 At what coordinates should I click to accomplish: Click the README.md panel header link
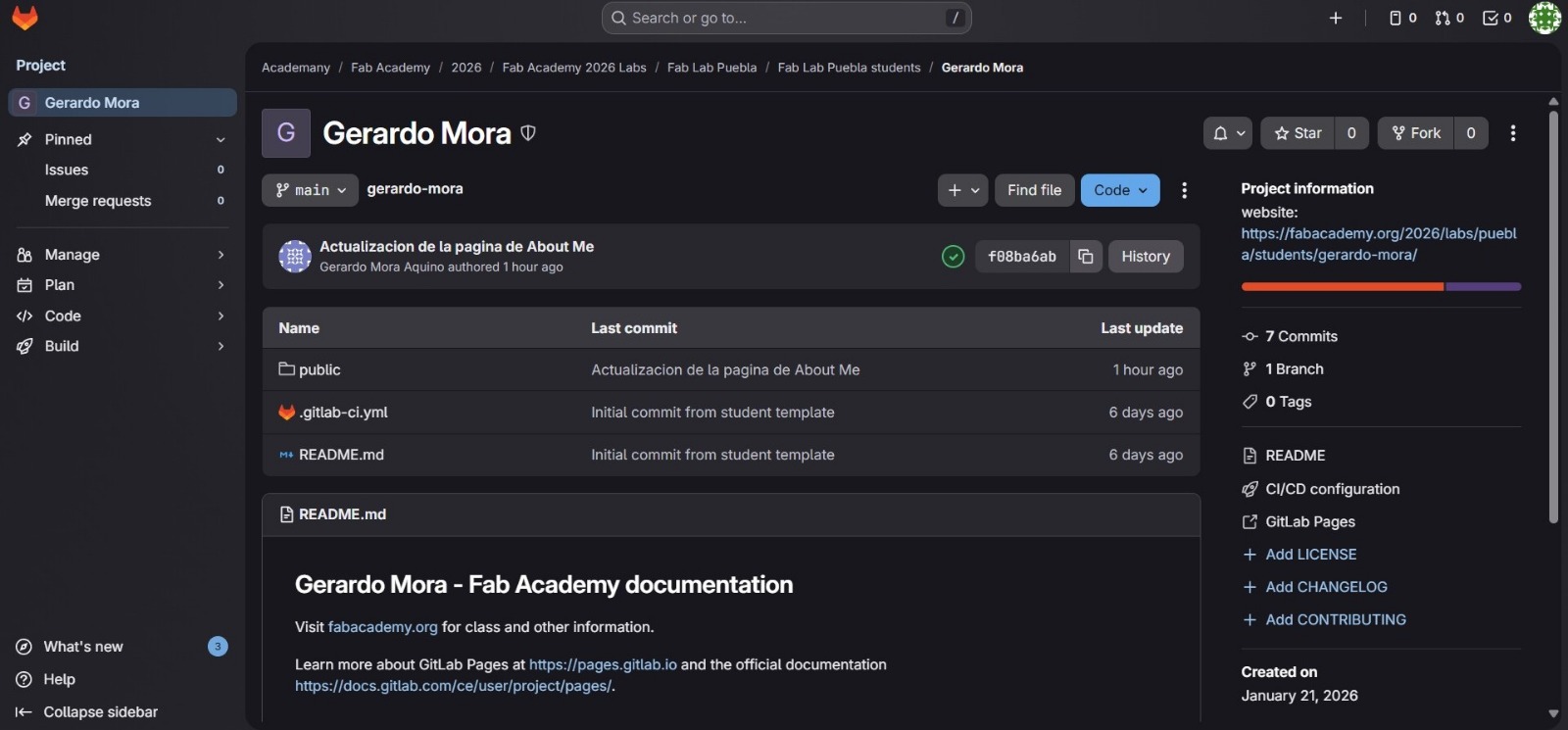click(342, 514)
